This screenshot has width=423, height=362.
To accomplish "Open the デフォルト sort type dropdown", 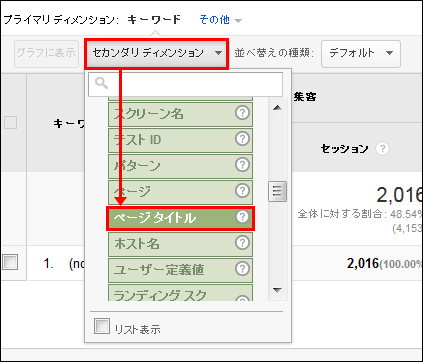I will pyautogui.click(x=361, y=53).
